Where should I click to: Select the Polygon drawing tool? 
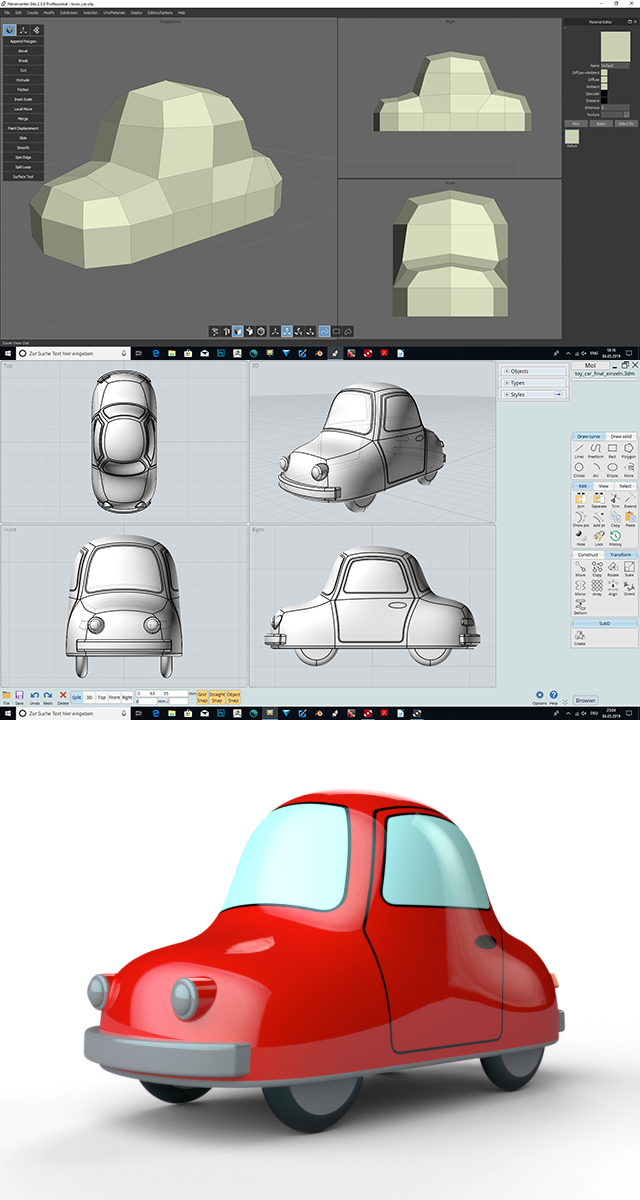tap(628, 452)
